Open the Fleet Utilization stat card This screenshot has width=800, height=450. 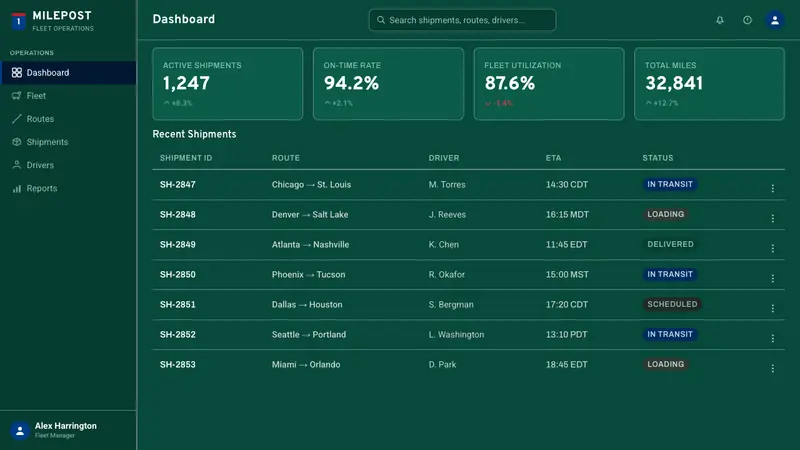[x=549, y=84]
